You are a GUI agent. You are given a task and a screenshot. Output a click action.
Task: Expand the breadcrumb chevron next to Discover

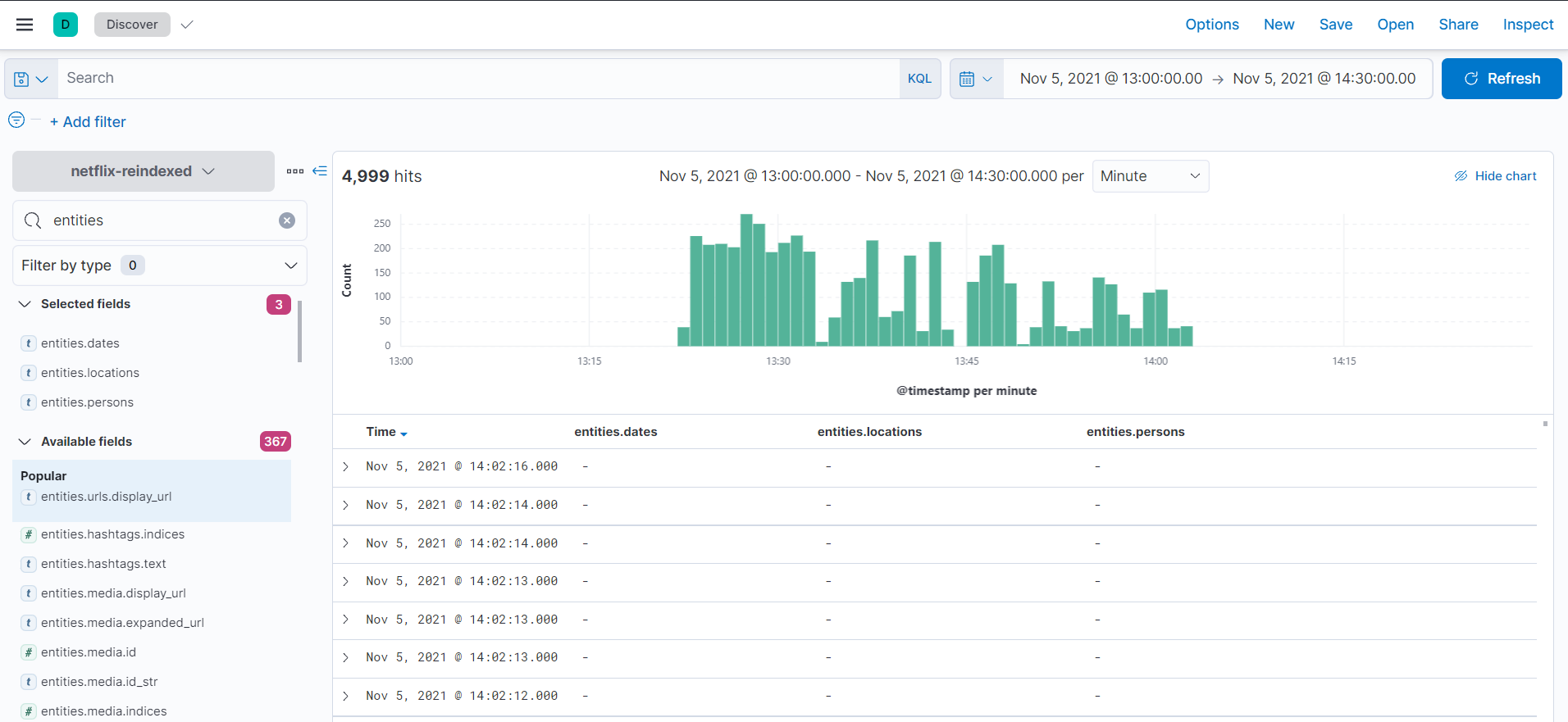click(x=187, y=25)
